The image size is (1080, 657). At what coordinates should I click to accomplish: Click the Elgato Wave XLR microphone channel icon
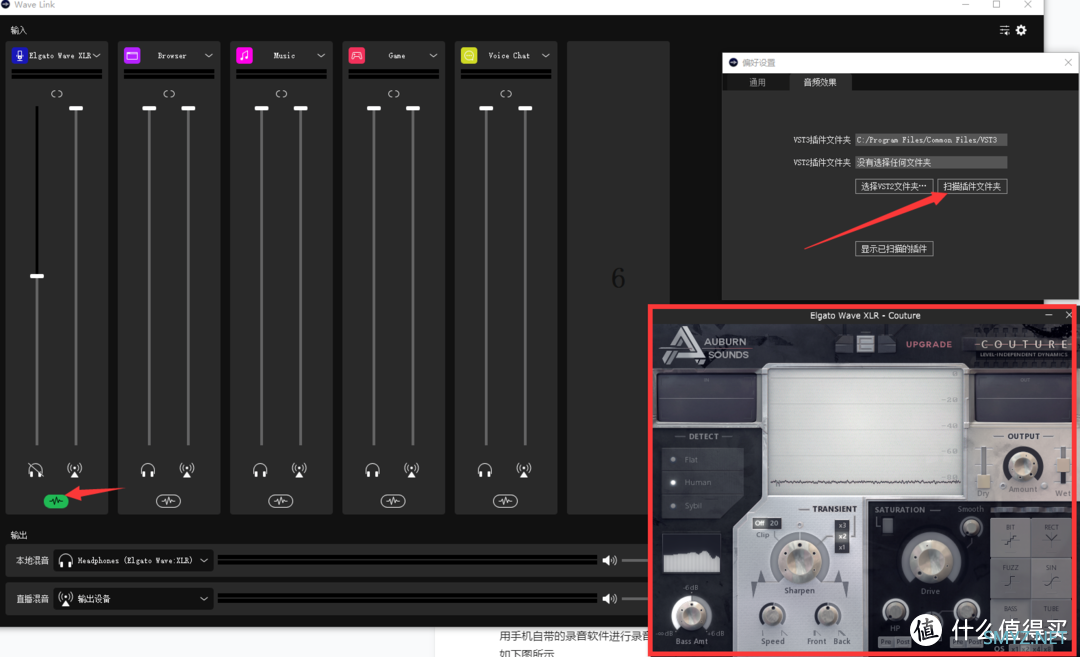tap(19, 56)
